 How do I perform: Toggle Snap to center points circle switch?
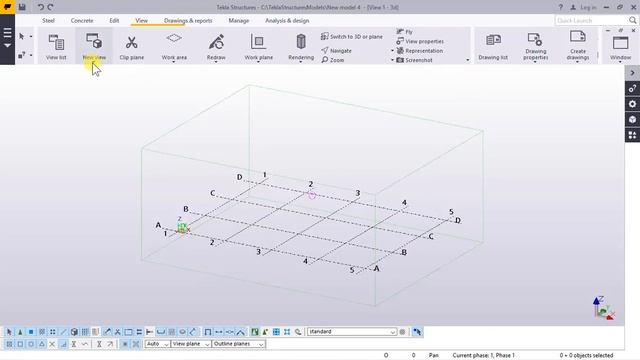pos(31,344)
